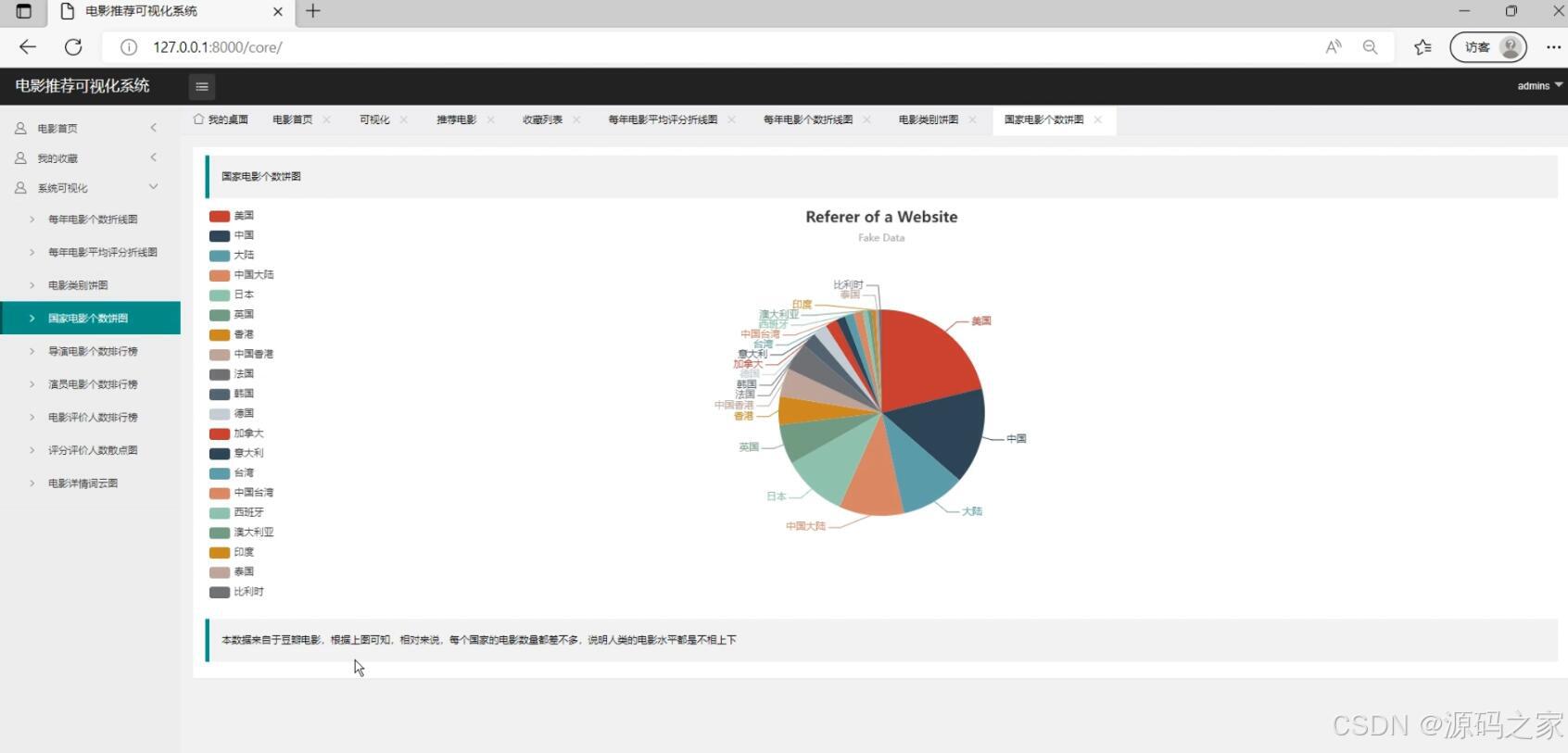1568x753 pixels.
Task: Toggle 中国大陆 legend item
Action: tap(241, 275)
